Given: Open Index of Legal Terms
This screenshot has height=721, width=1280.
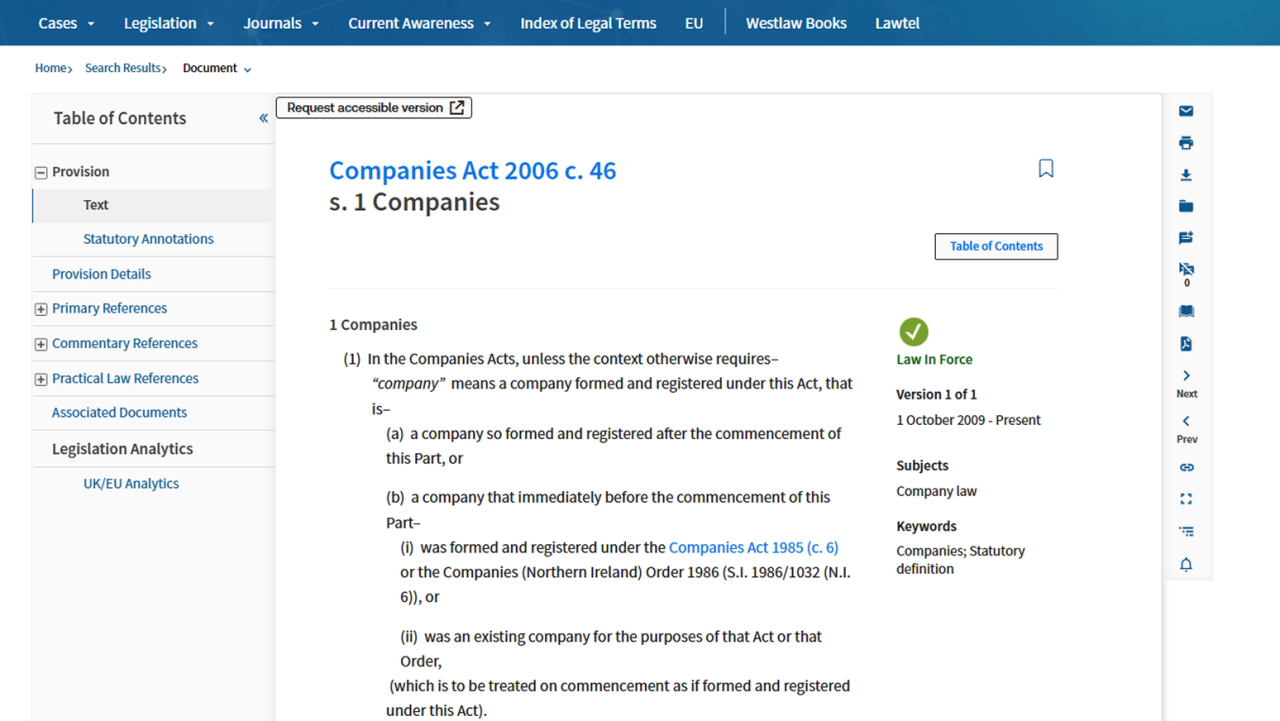Looking at the screenshot, I should (588, 23).
